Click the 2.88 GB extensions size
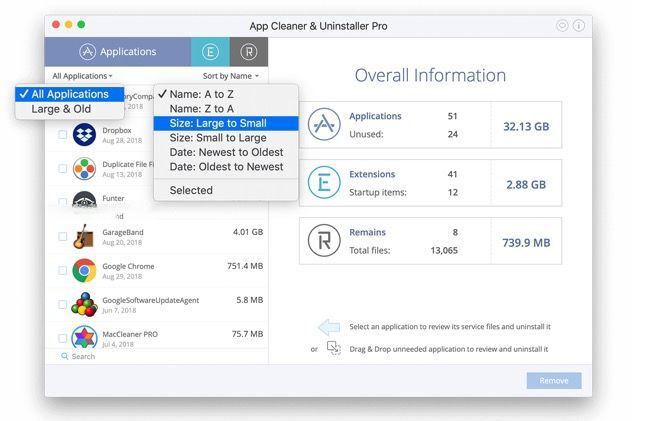This screenshot has width=645, height=421. [526, 184]
